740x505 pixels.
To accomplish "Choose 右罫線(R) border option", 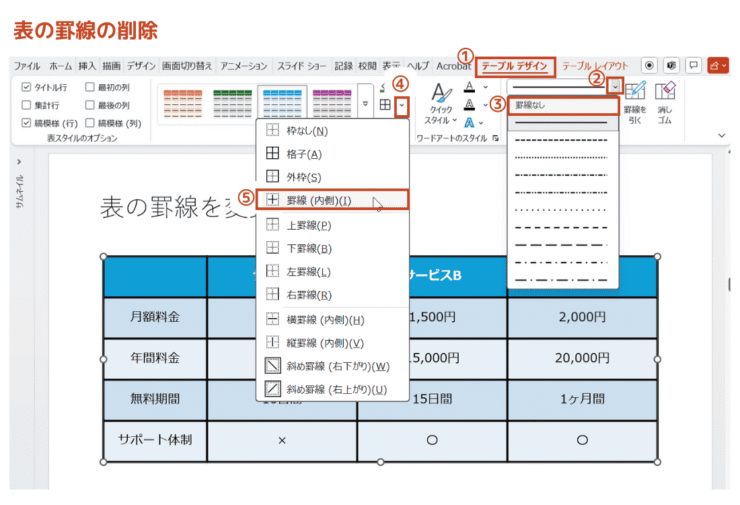I will click(x=332, y=295).
